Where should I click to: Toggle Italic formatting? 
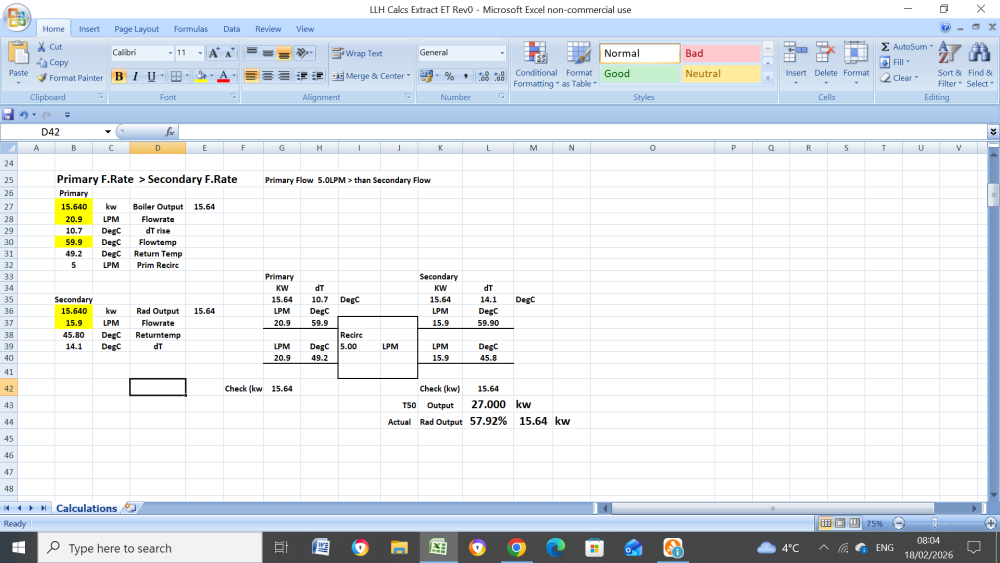135,76
